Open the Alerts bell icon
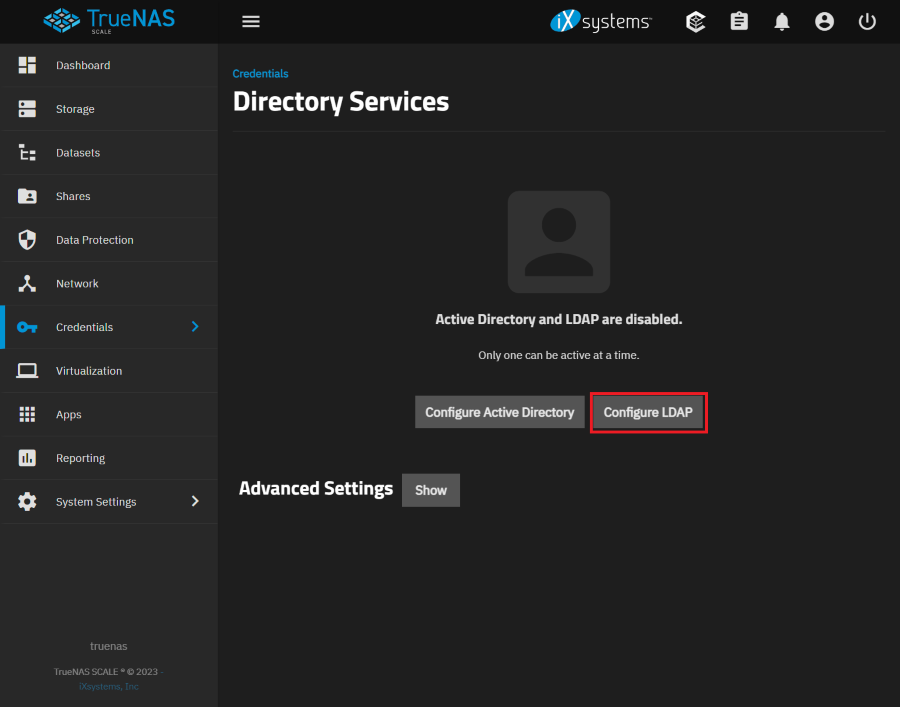Screen dimensions: 900x707 pos(782,21)
